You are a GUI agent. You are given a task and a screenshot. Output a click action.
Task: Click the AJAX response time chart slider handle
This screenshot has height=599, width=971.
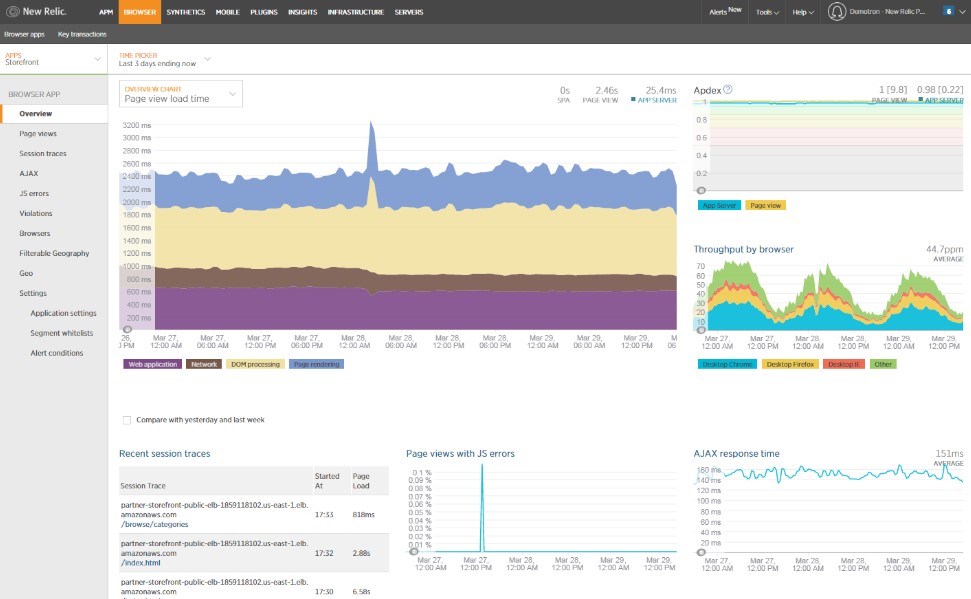point(701,551)
